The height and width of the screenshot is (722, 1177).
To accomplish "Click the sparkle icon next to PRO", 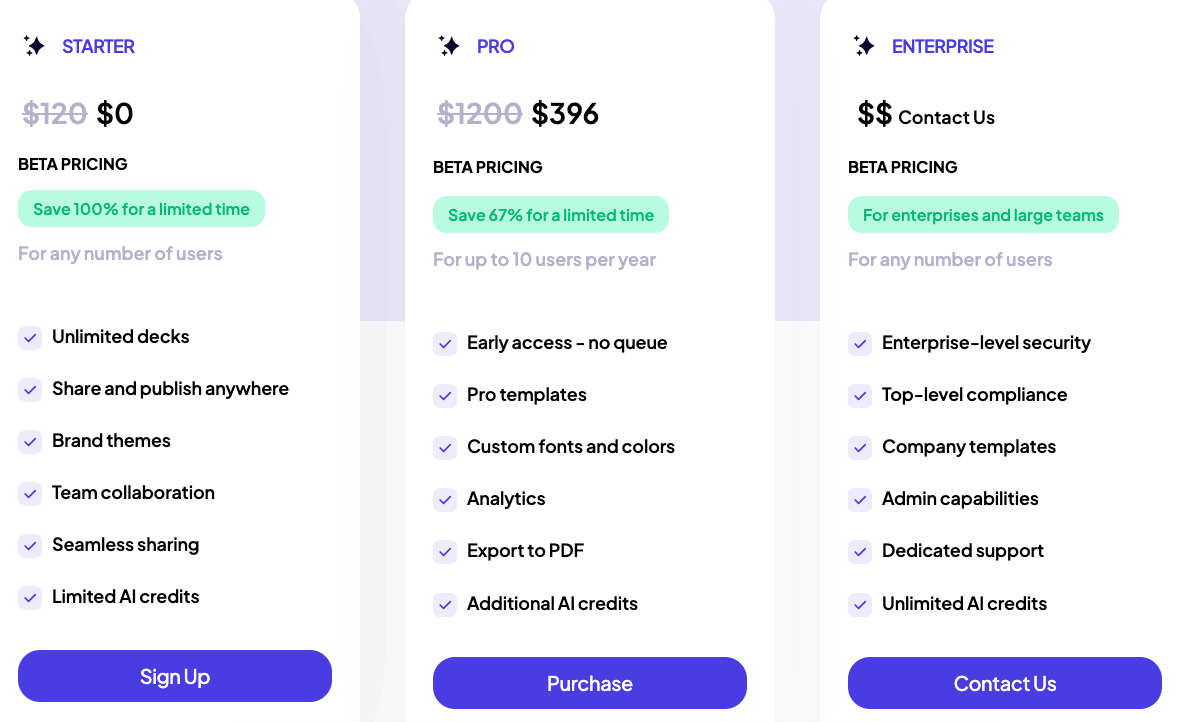I will [449, 46].
